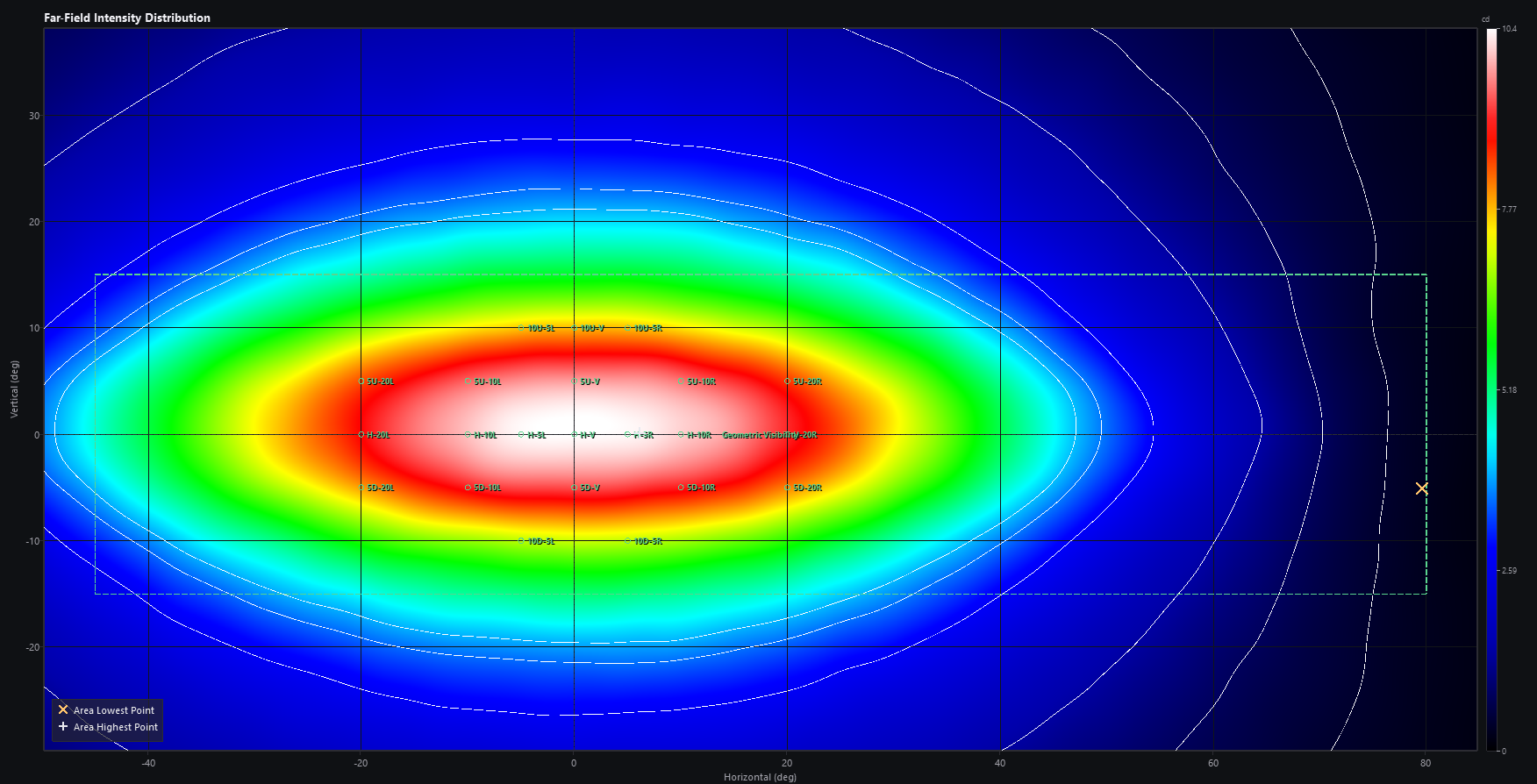
Task: Select the 10U-5L test point
Action: tap(521, 328)
